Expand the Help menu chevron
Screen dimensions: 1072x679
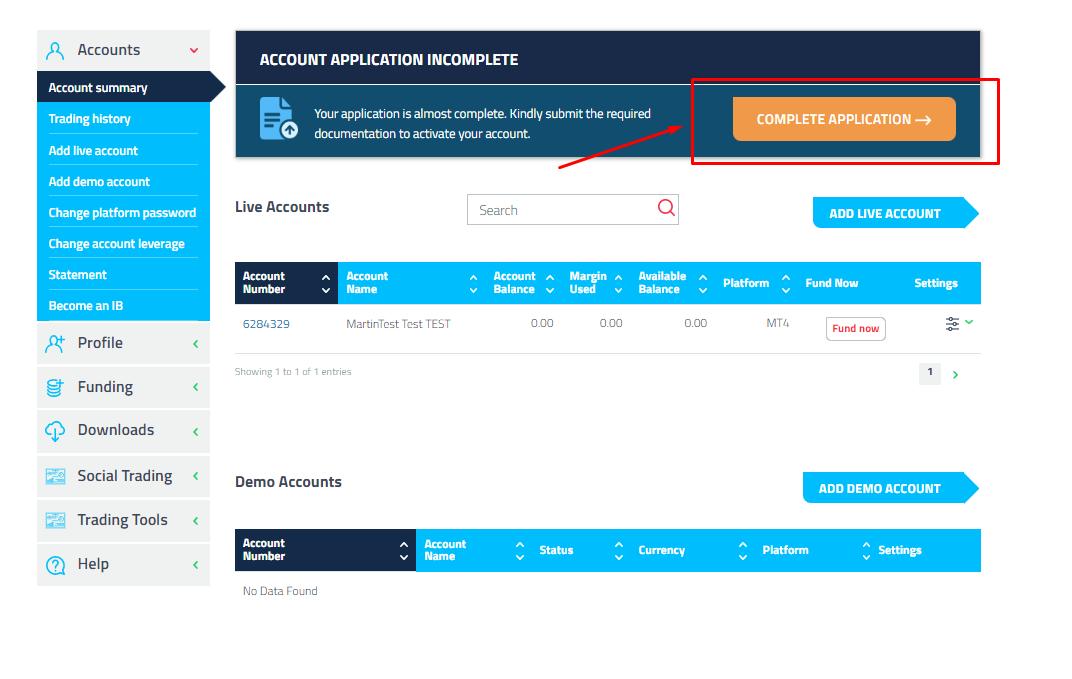195,565
